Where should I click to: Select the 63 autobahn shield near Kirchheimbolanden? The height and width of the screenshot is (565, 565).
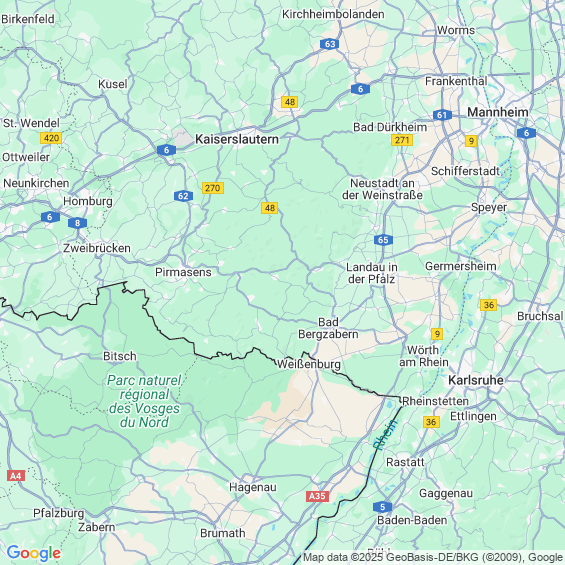pos(330,44)
